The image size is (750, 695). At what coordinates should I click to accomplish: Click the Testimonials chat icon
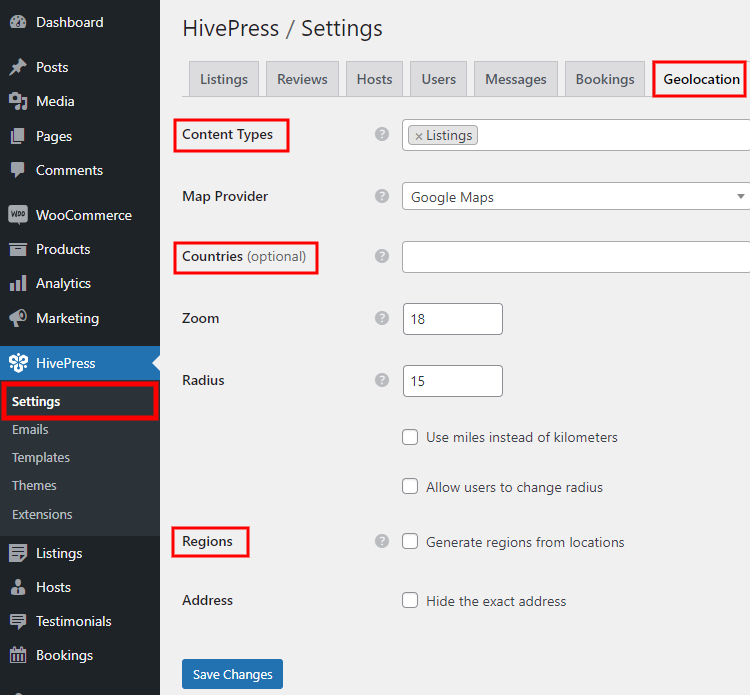coord(18,621)
